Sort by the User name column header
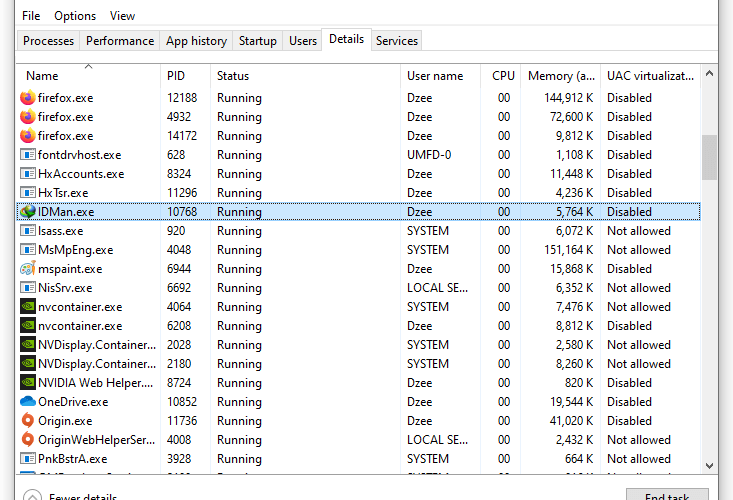 click(x=440, y=76)
